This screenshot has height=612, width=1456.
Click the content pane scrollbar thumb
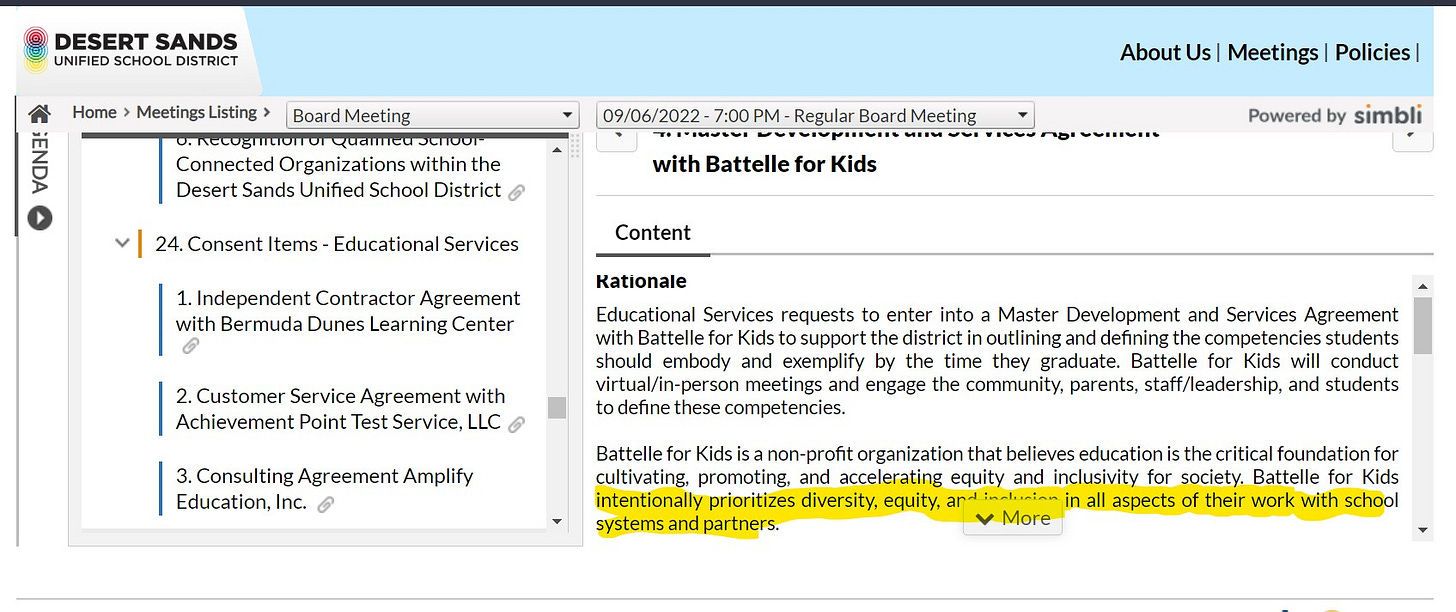pyautogui.click(x=1423, y=325)
